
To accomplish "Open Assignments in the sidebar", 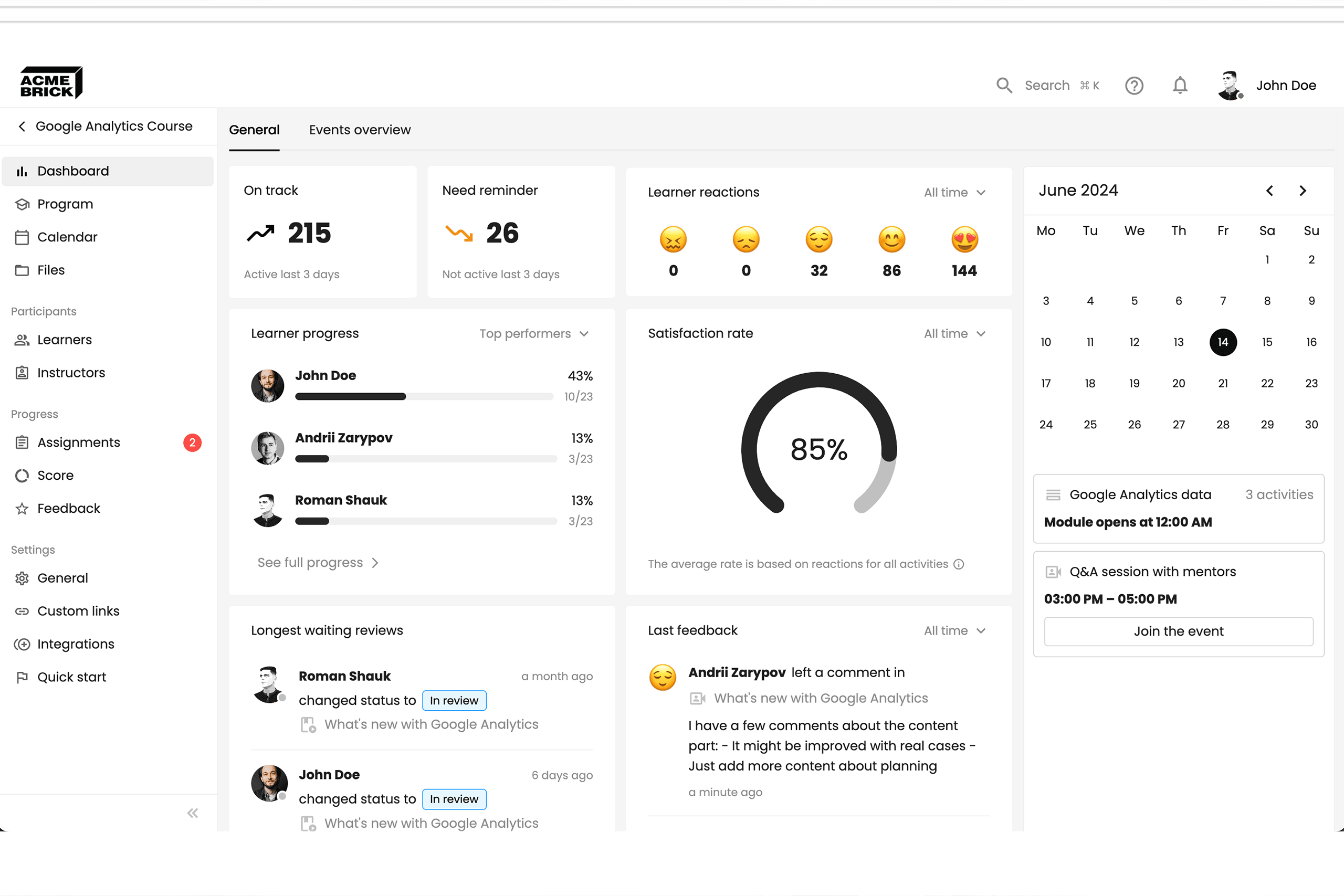I will coord(79,442).
